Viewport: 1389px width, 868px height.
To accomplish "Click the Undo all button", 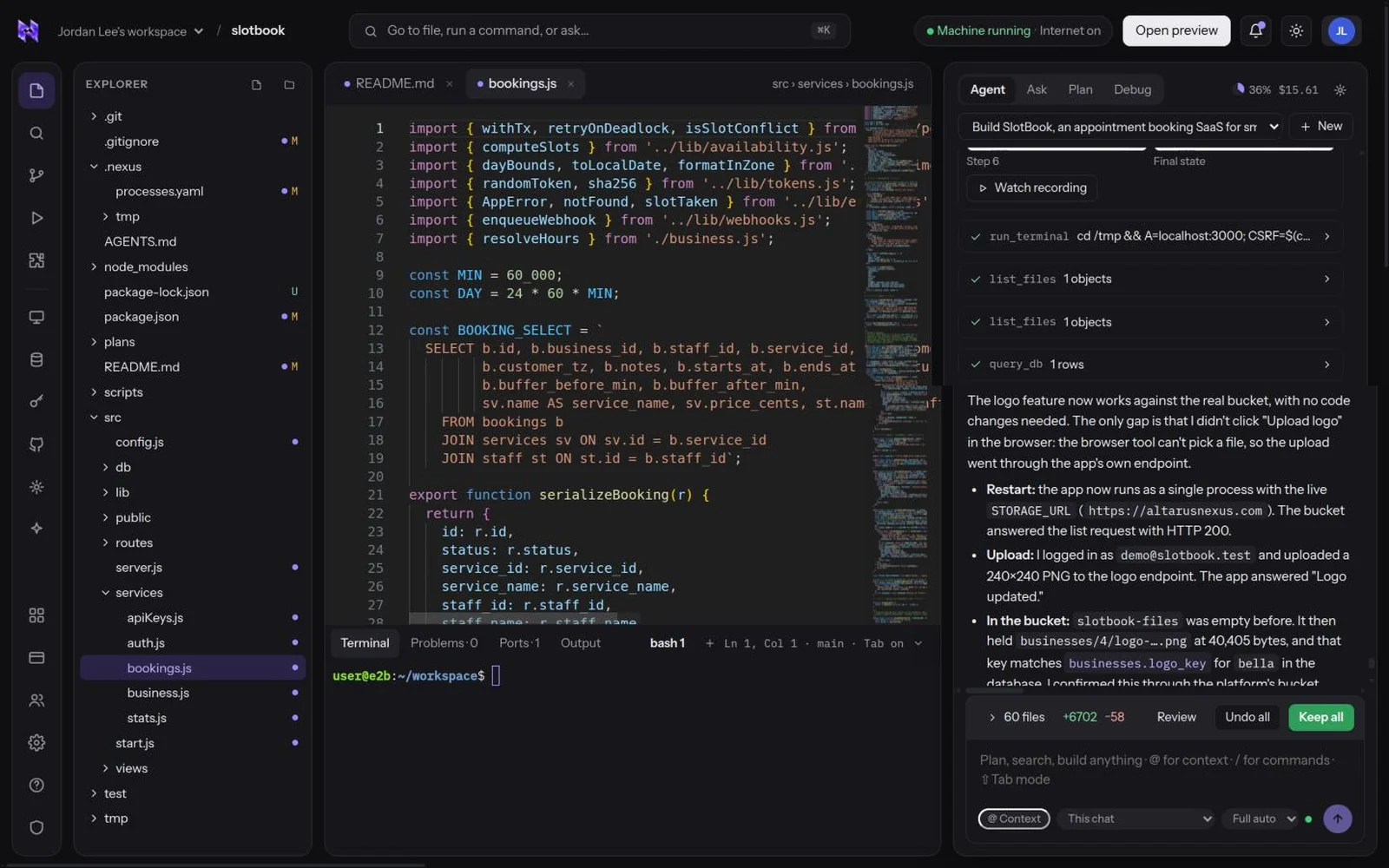I will click(x=1247, y=717).
